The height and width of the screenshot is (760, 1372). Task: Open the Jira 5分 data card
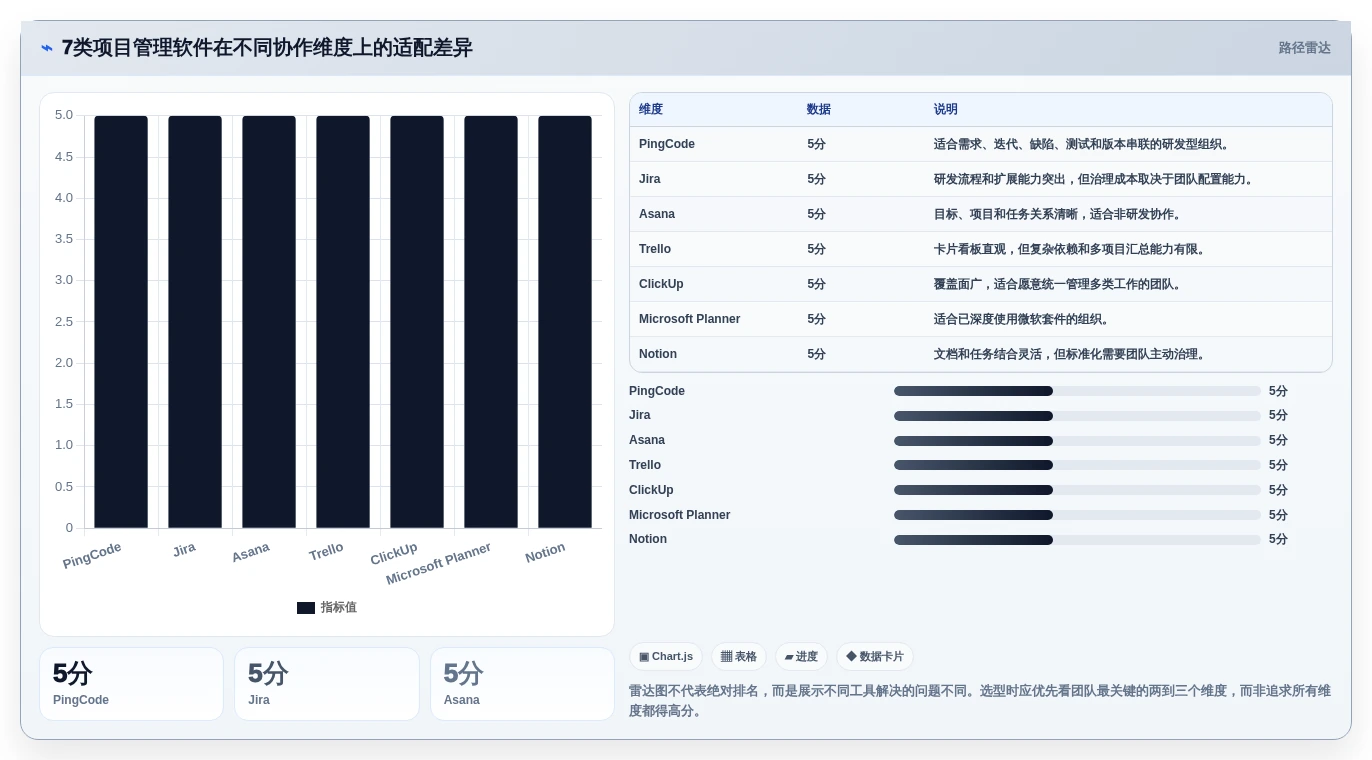coord(327,684)
